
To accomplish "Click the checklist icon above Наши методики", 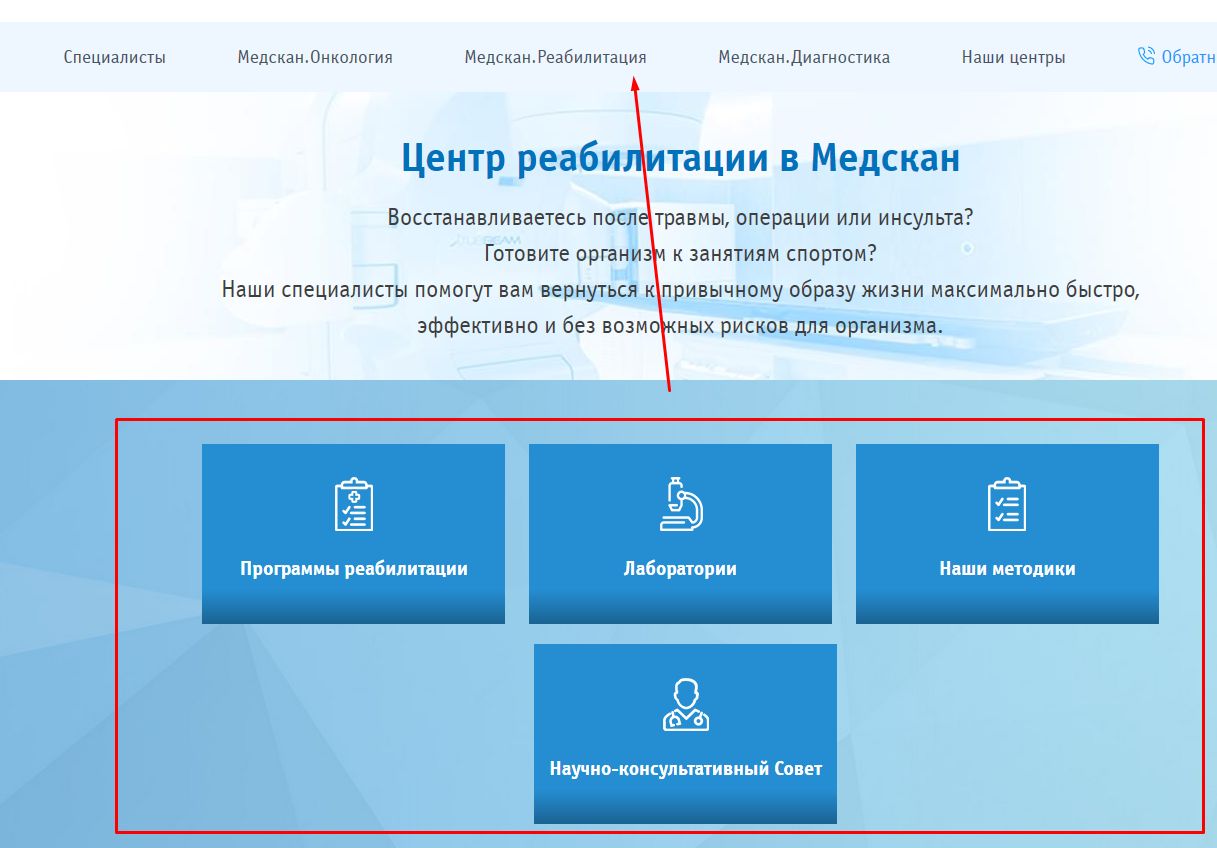I will tap(1006, 505).
